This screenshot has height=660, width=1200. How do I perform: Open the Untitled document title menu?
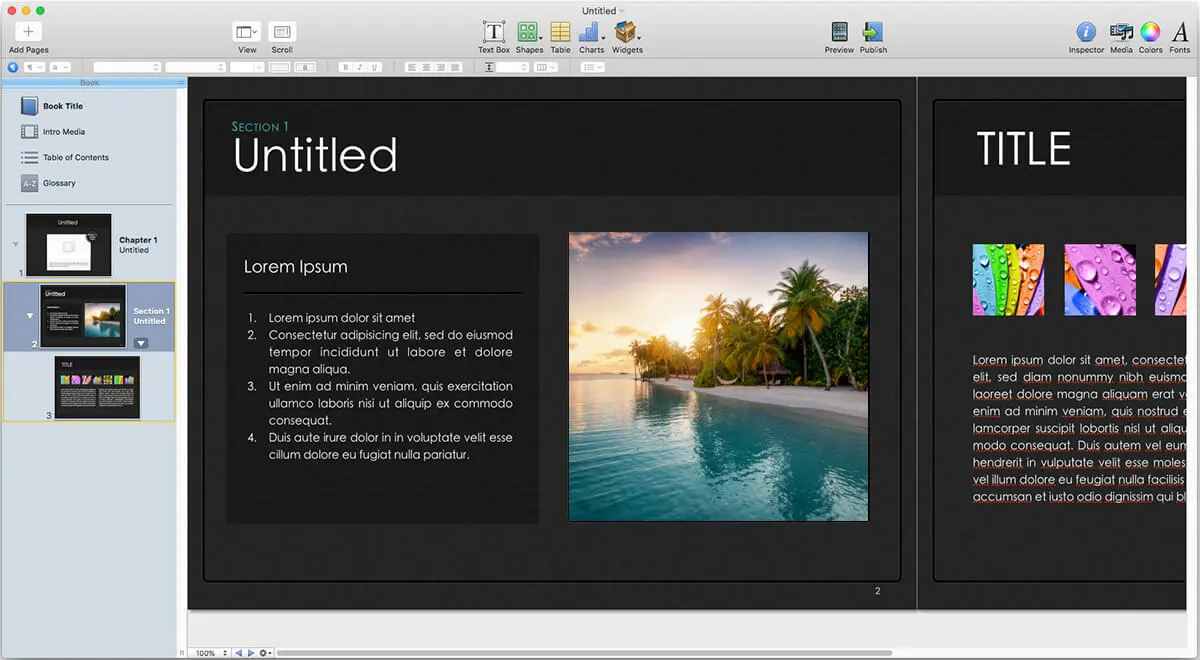point(602,10)
